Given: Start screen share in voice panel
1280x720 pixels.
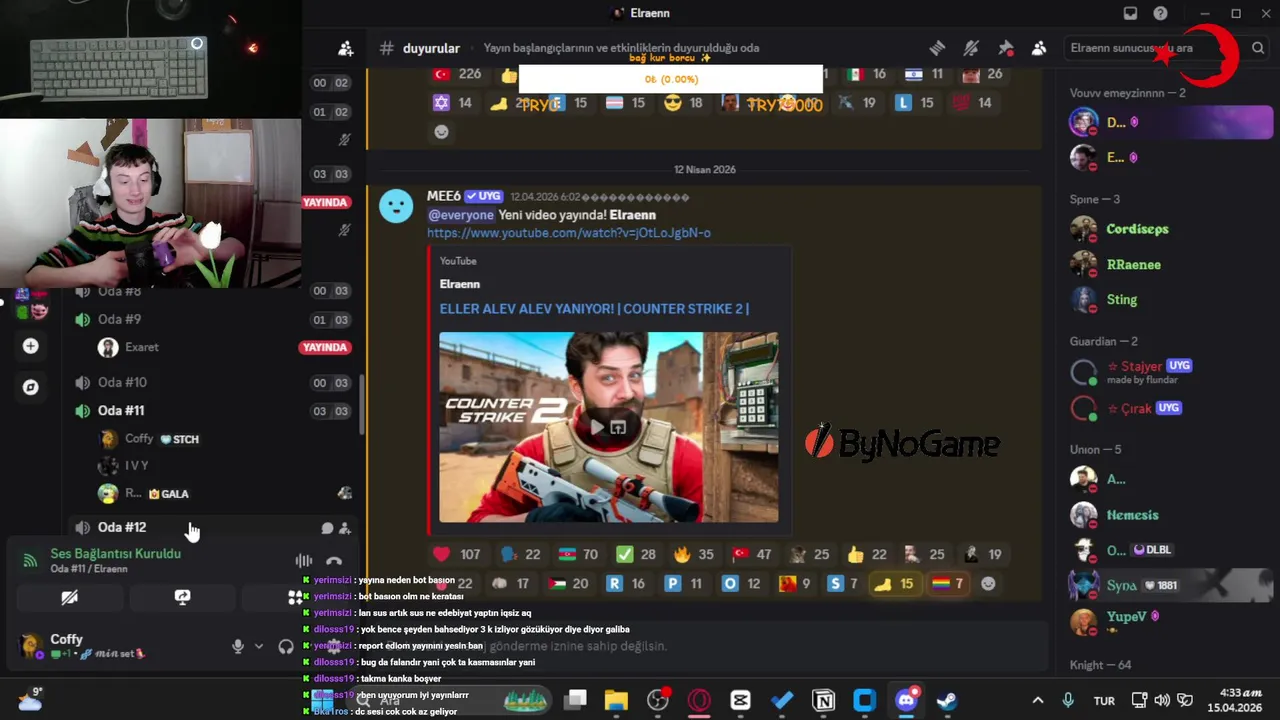Looking at the screenshot, I should point(182,597).
